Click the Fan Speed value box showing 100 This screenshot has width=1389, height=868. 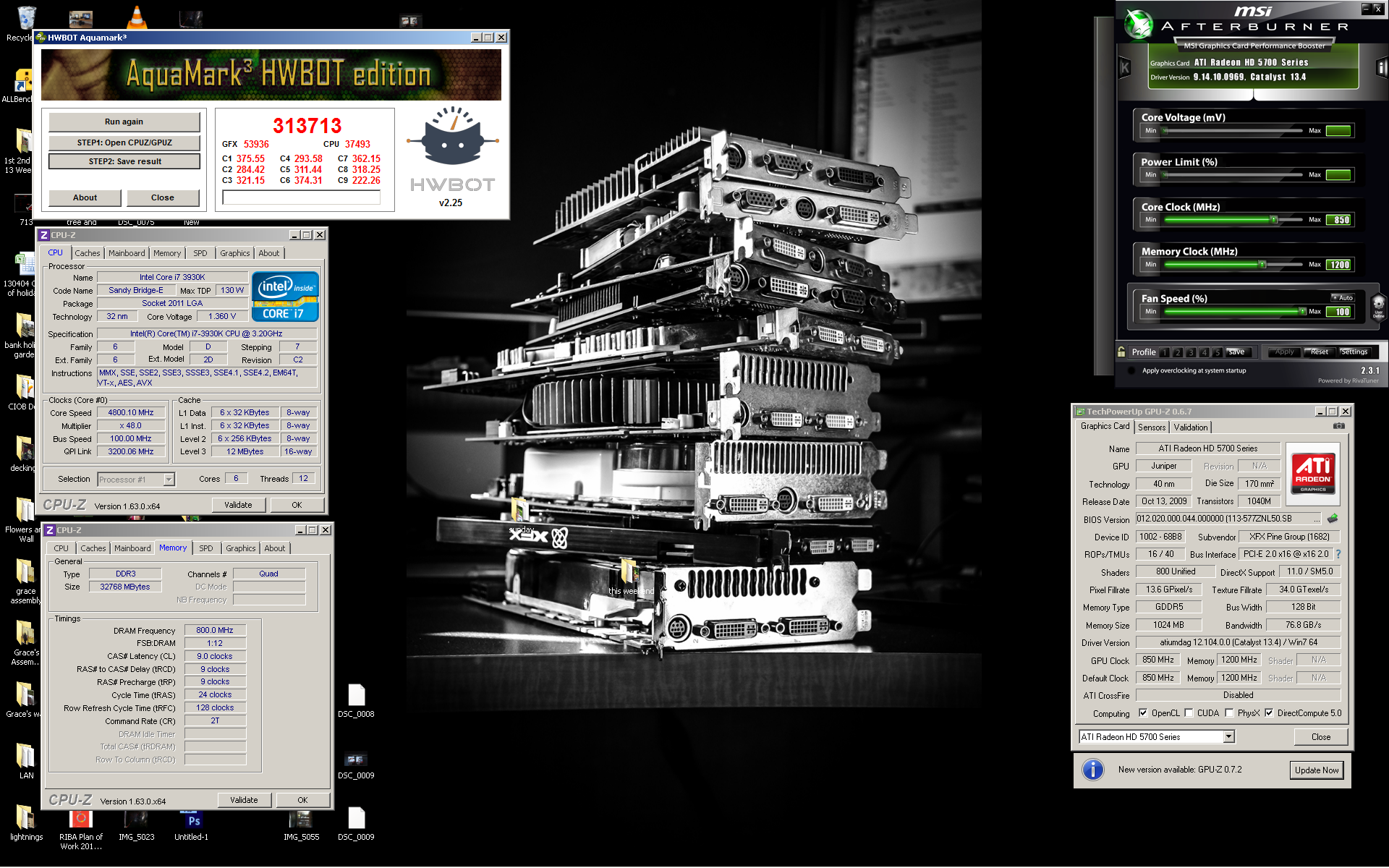point(1338,312)
